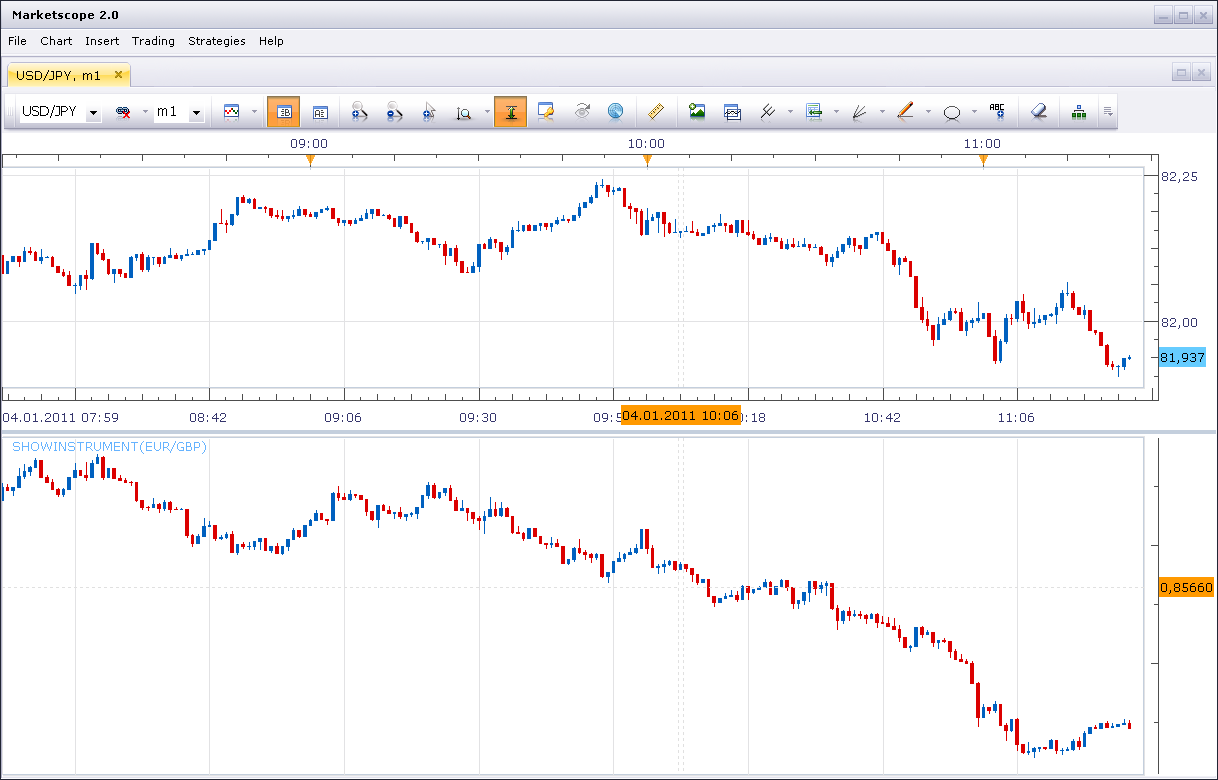
Task: Toggle the A price display button
Action: pos(320,112)
